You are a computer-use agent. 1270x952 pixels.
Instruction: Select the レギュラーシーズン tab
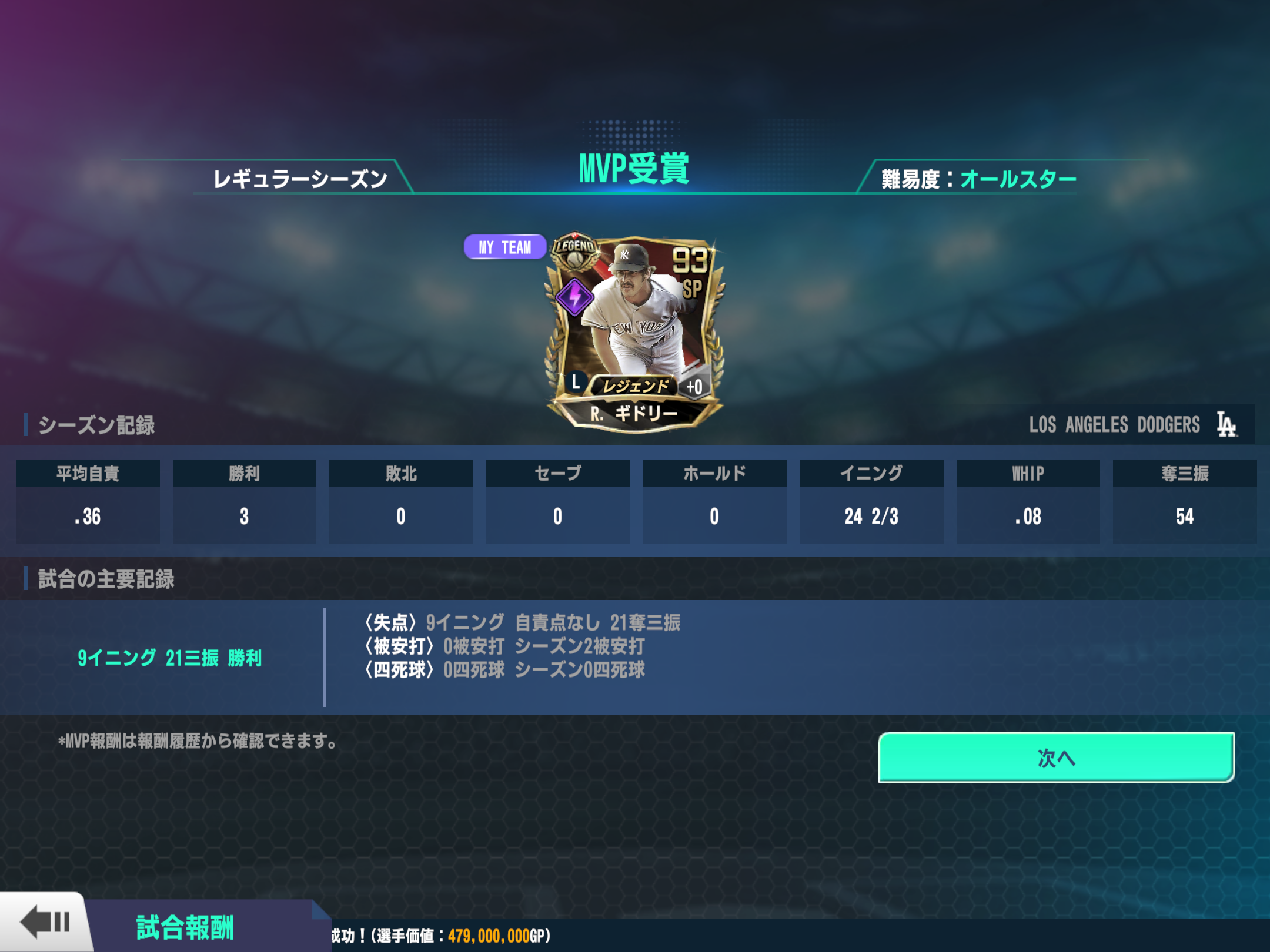(300, 179)
